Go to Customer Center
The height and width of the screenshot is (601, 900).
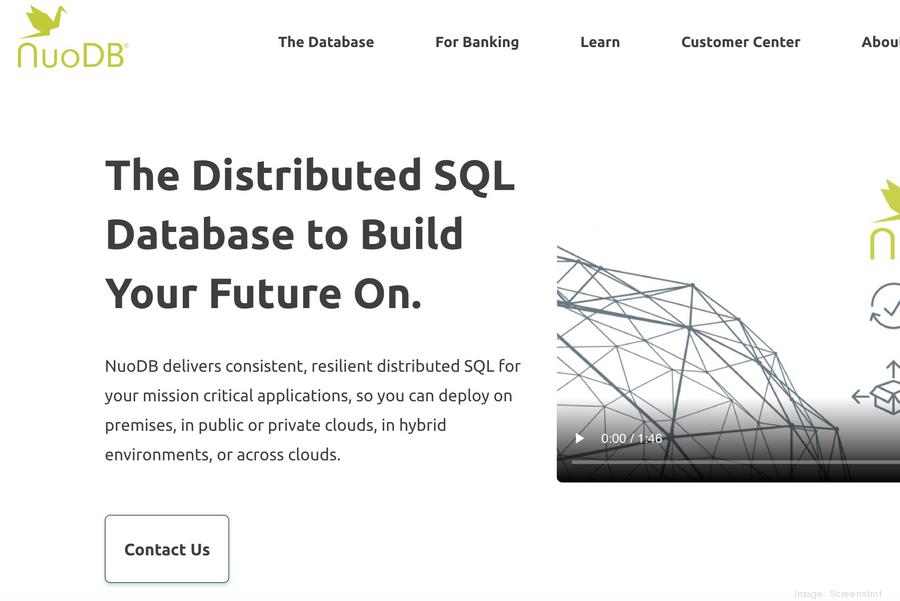point(741,42)
